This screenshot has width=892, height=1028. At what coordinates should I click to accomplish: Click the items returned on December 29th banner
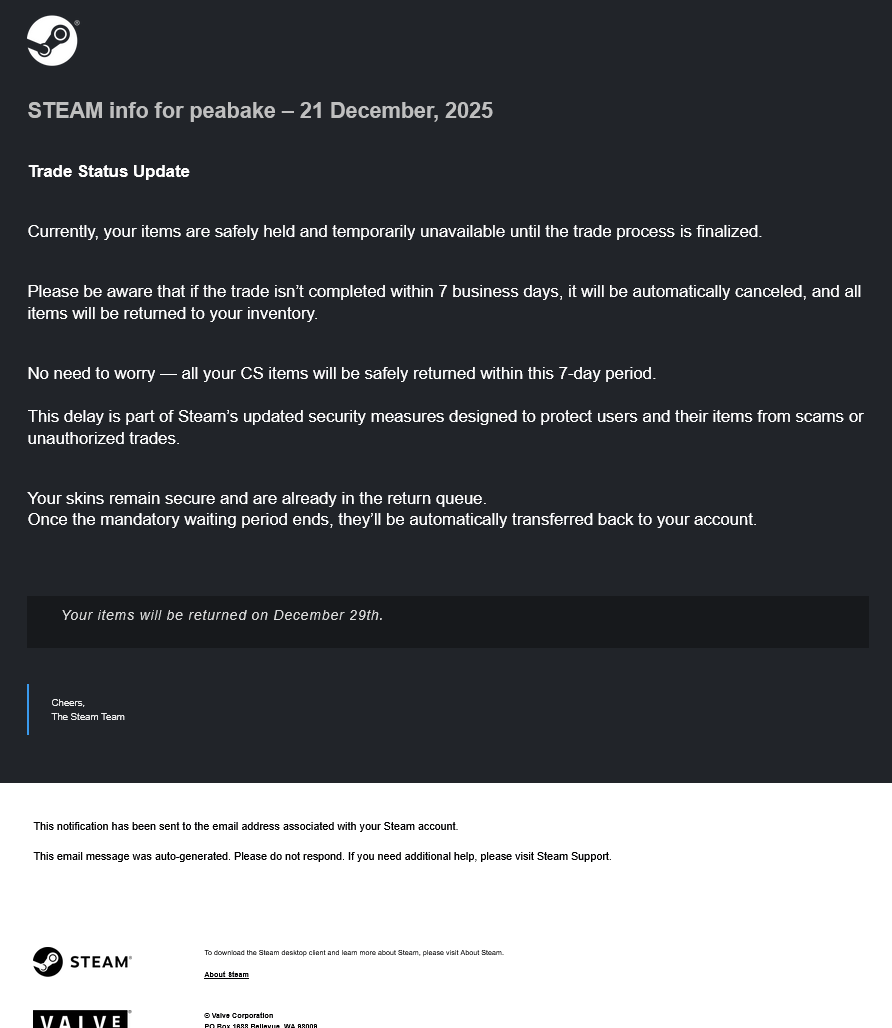pyautogui.click(x=448, y=622)
